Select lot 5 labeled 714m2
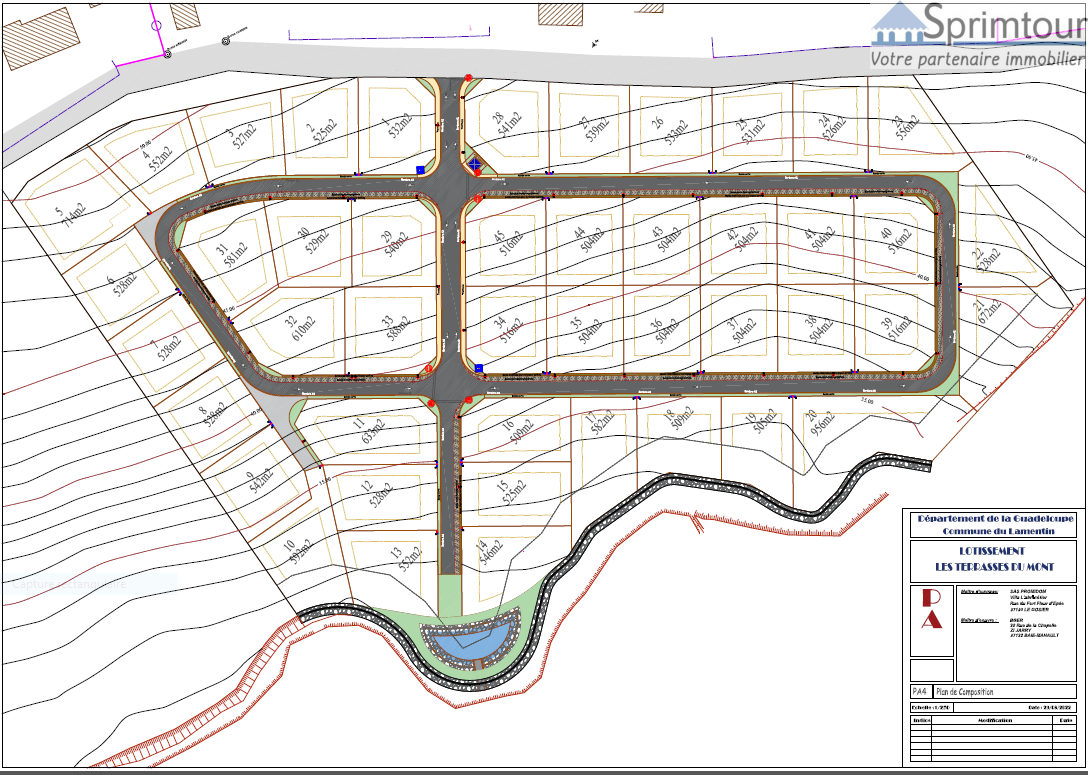The image size is (1088, 775). tap(70, 218)
